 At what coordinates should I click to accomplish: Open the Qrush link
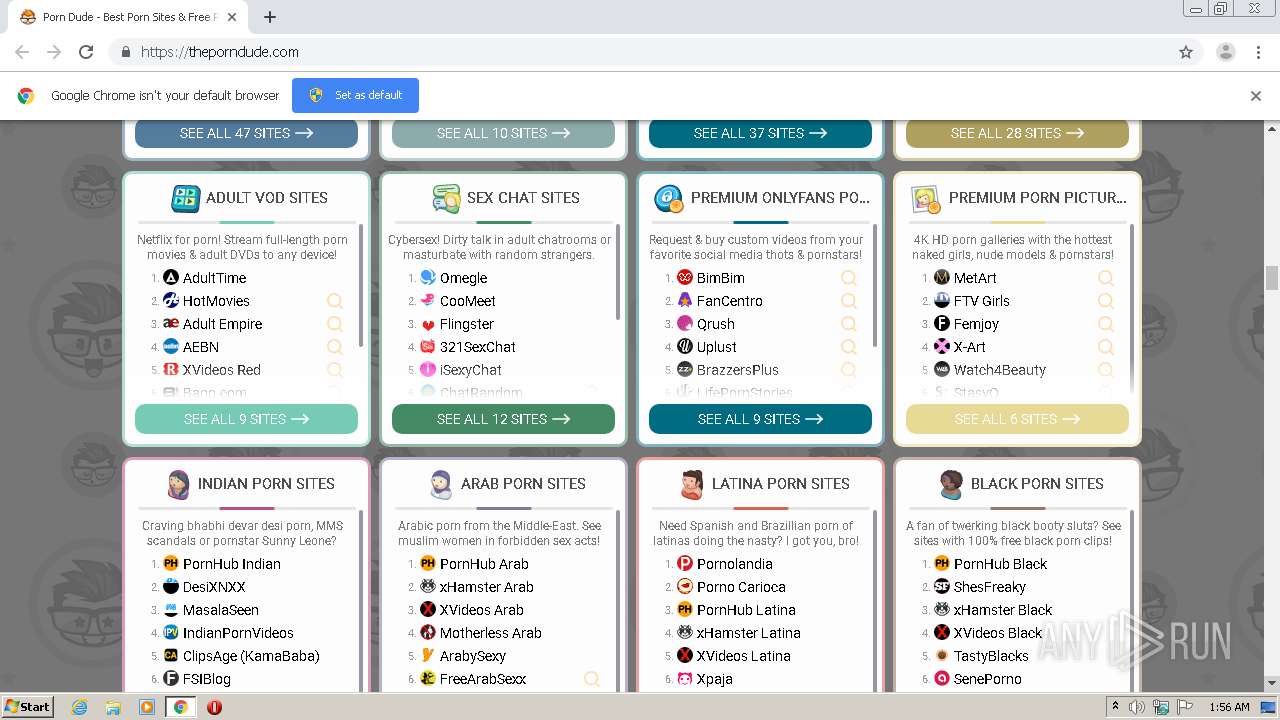(x=716, y=324)
